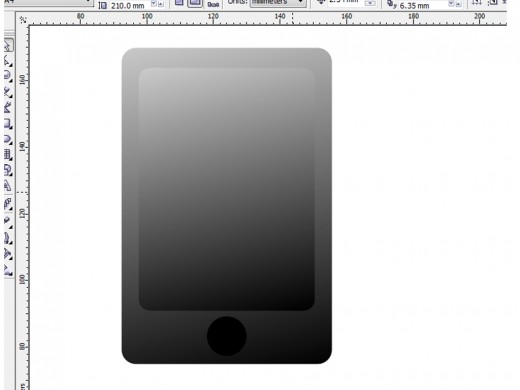The image size is (520, 390).
Task: Increase page height with stepper arrow
Action: point(161,4)
